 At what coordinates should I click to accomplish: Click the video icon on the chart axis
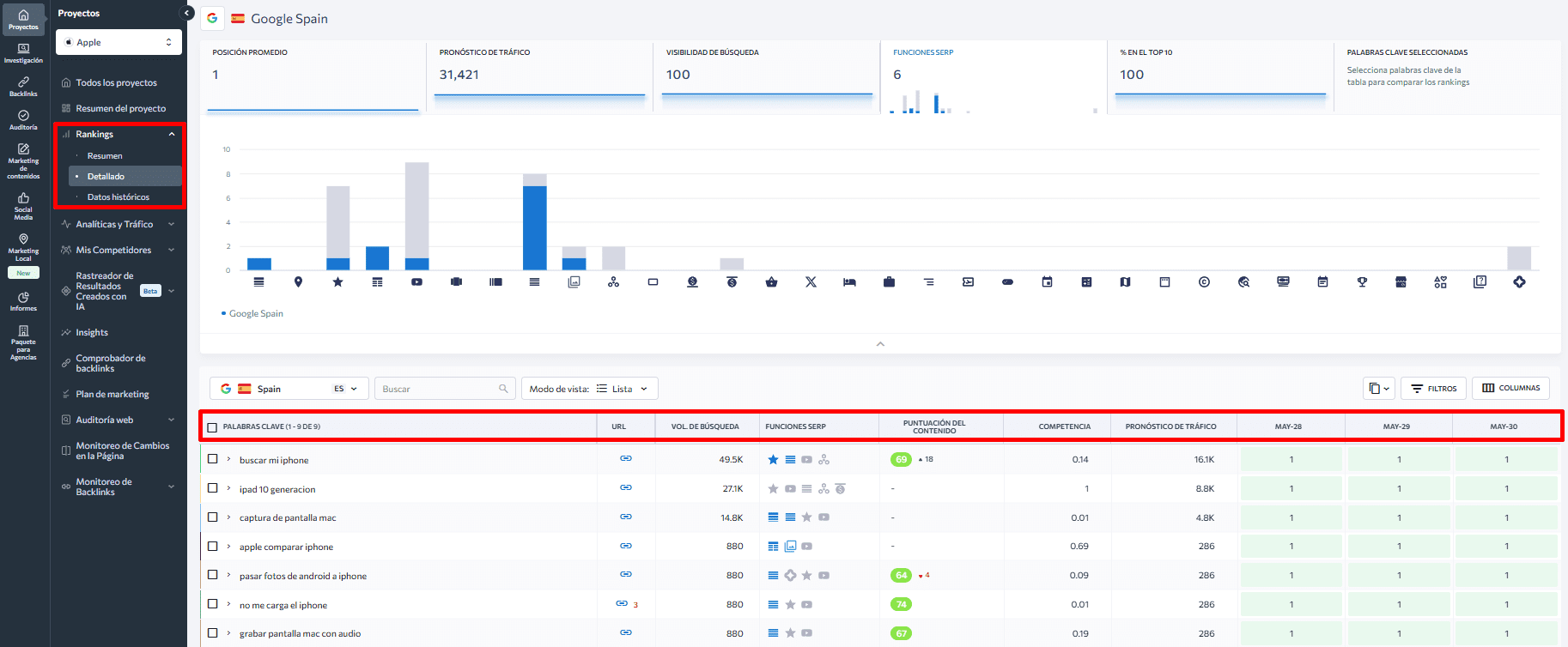click(416, 281)
